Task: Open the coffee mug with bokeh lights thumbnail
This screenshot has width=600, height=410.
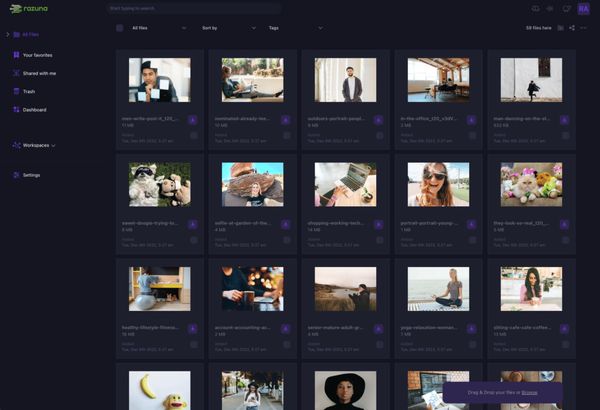Action: pos(253,289)
